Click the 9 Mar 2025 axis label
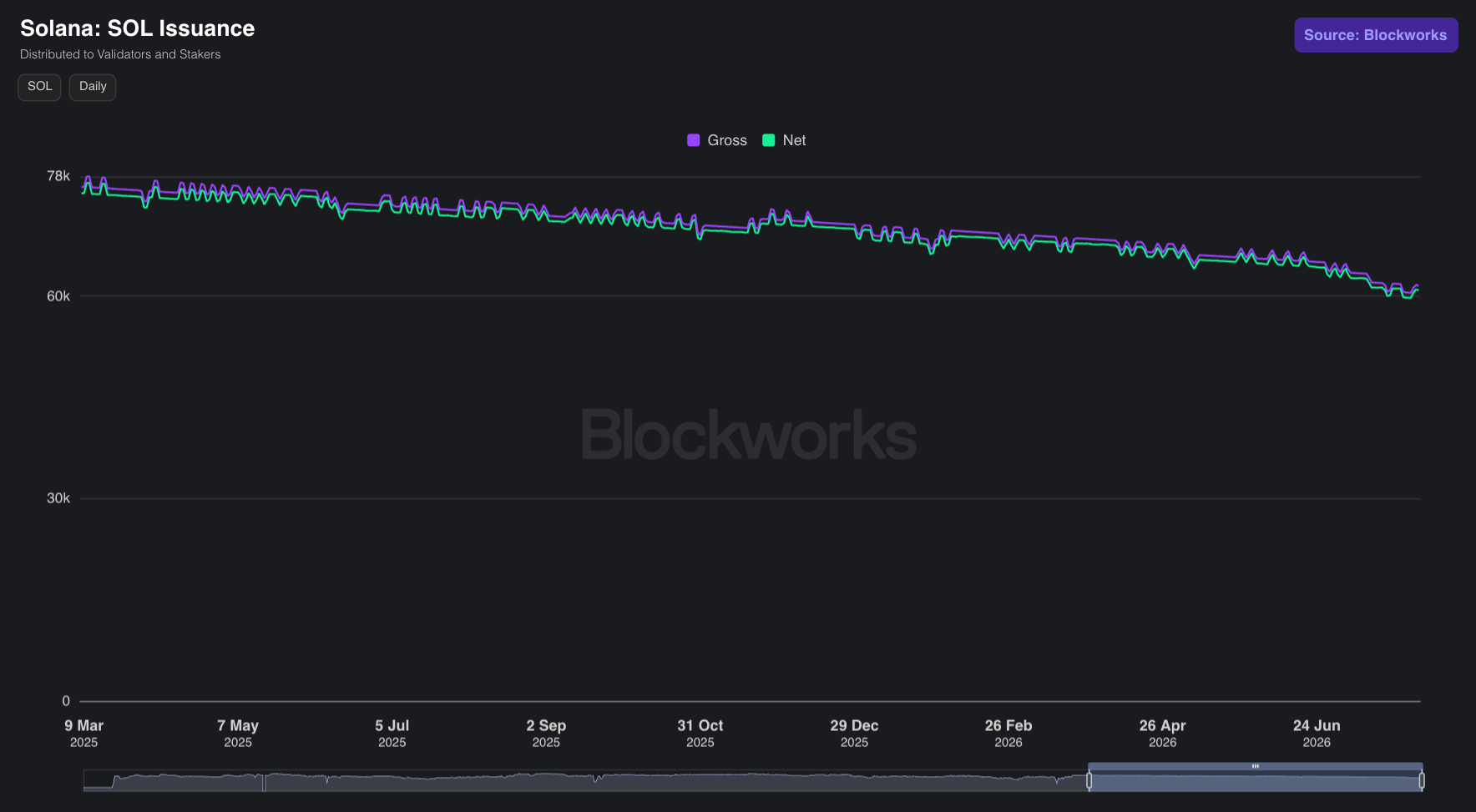Viewport: 1476px width, 812px height. [x=83, y=733]
